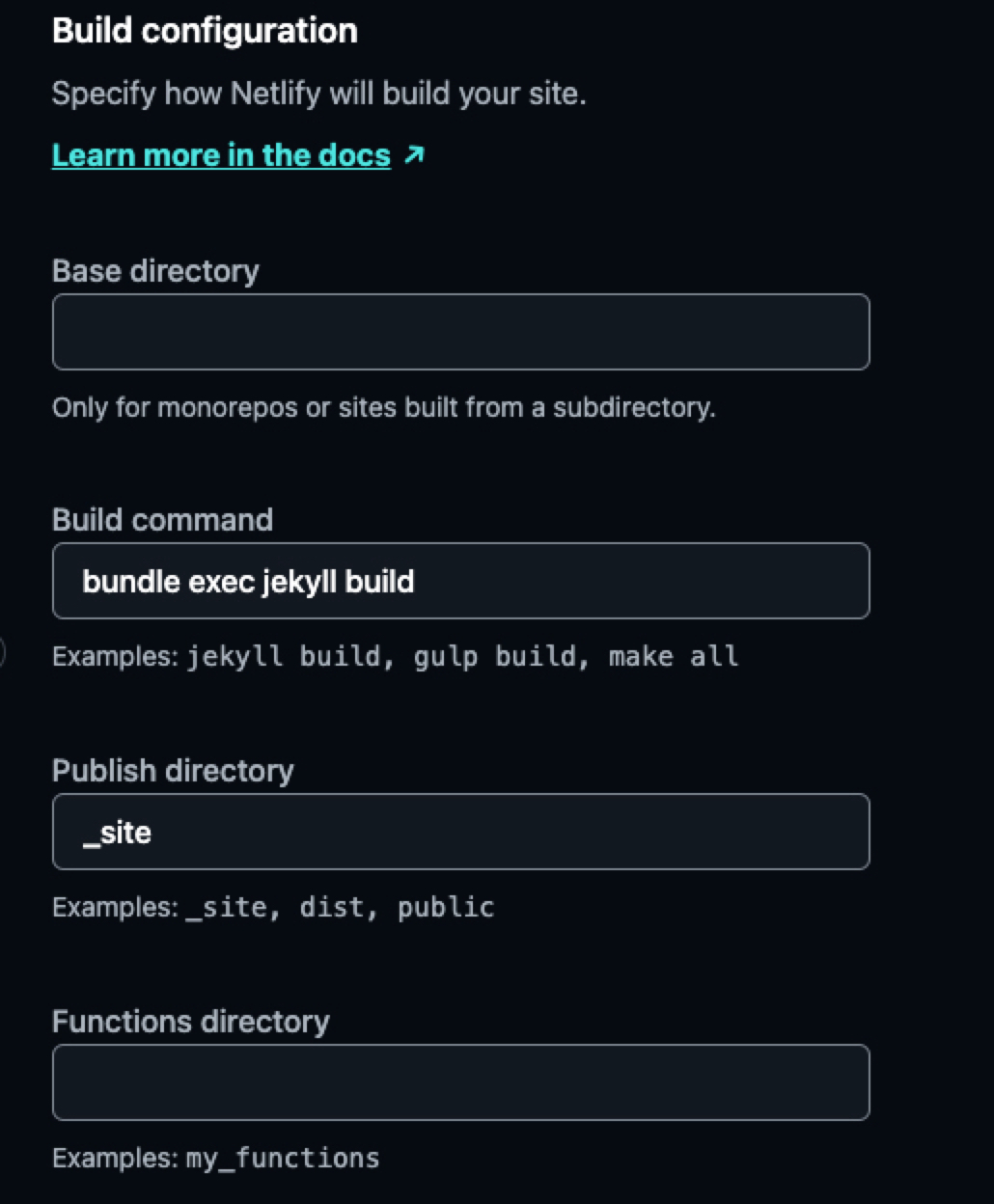The image size is (994, 1204).
Task: Click the my_functions example text
Action: click(x=282, y=1157)
